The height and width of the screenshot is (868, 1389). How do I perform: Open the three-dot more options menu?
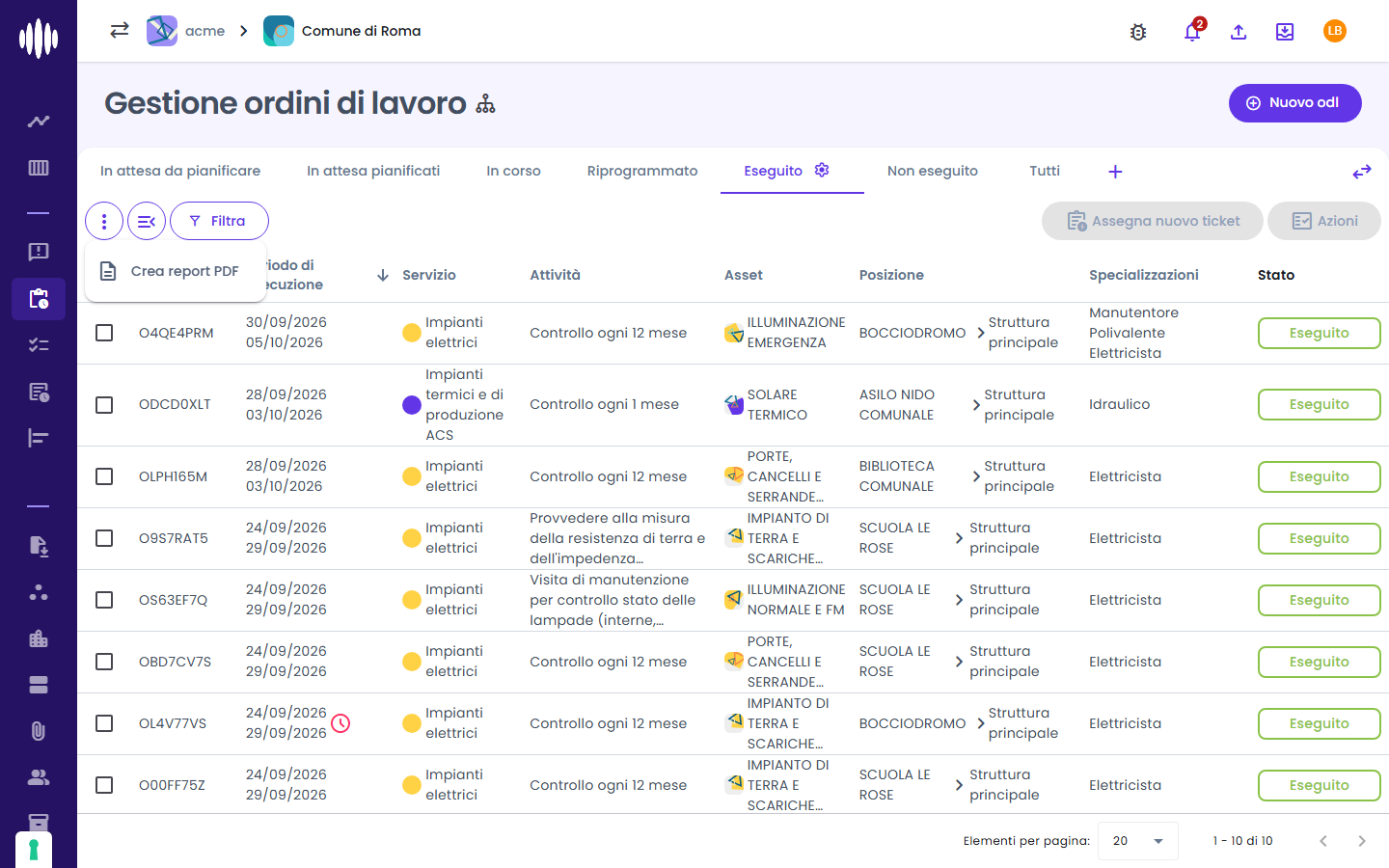(x=104, y=221)
